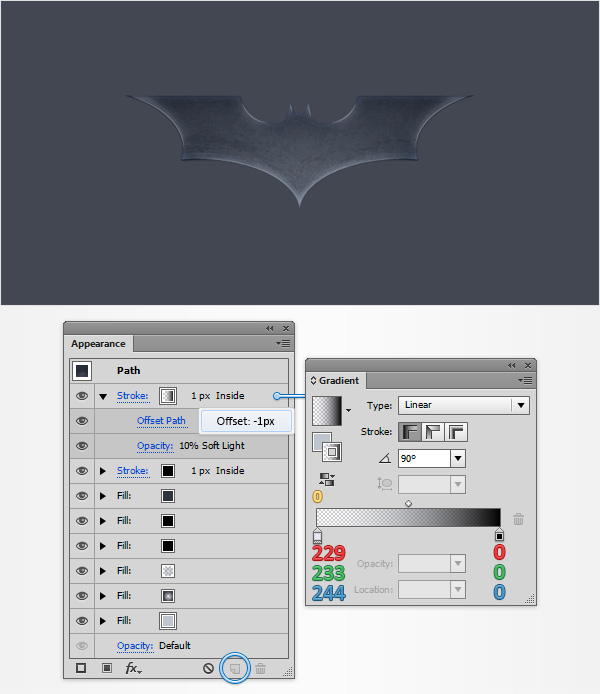Close the Gradient panel
This screenshot has height=694, width=600.
point(528,366)
